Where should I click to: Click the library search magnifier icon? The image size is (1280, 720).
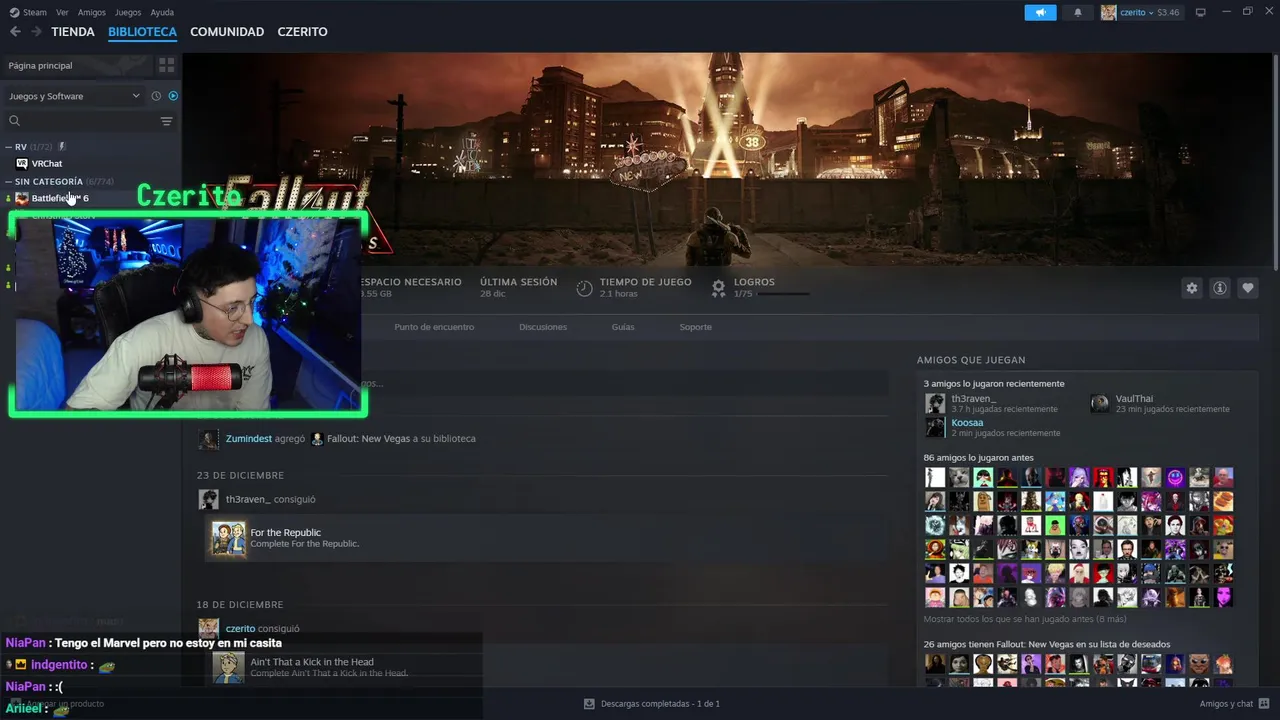pyautogui.click(x=14, y=121)
